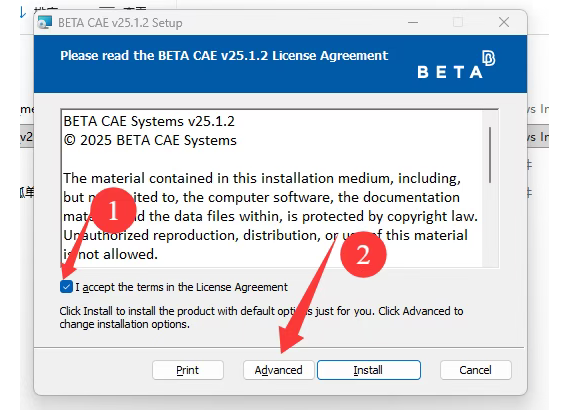
Task: Minimize the BETA CAE Setup window
Action: (x=413, y=23)
